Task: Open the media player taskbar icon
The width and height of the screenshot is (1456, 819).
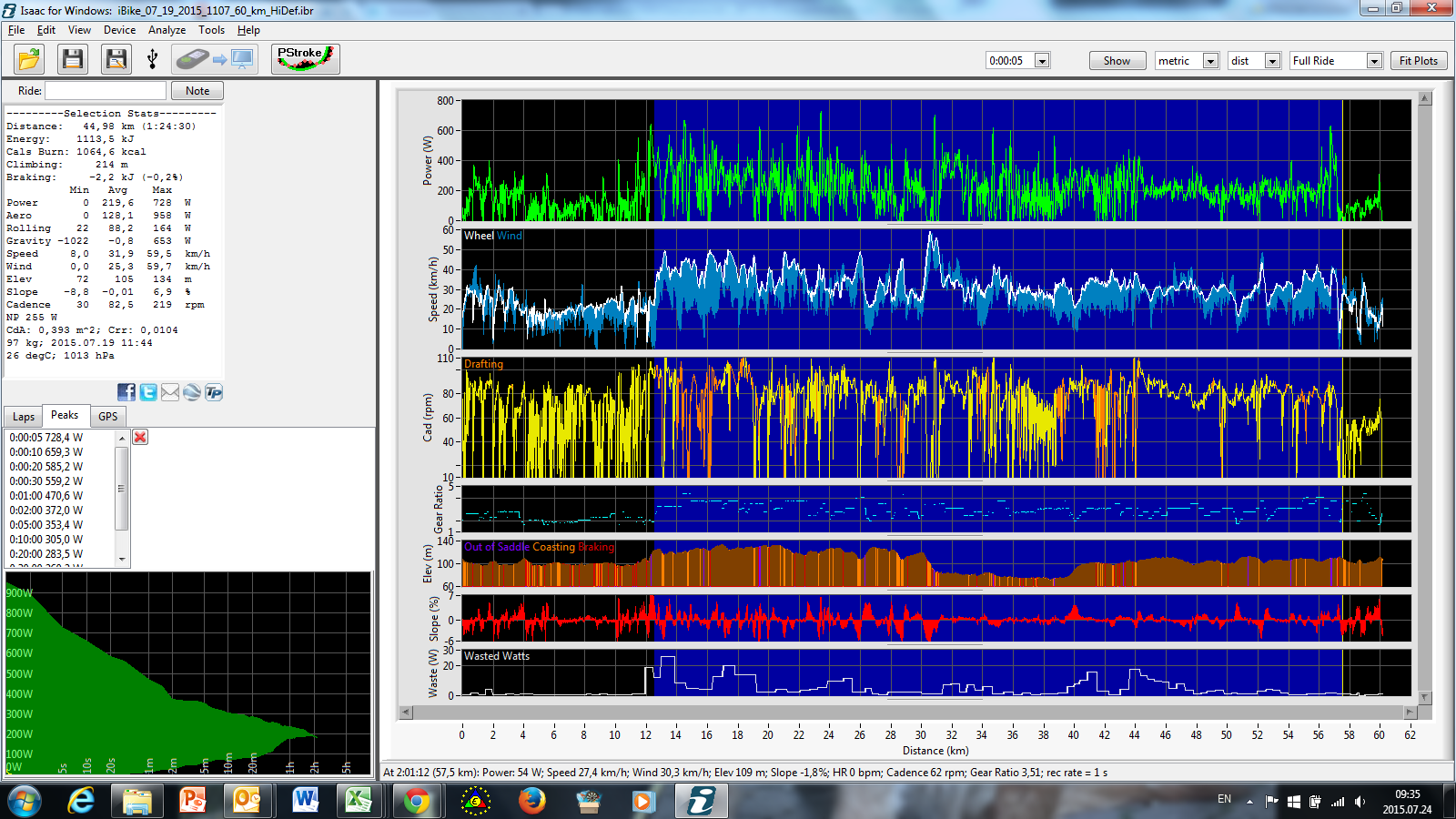Action: pyautogui.click(x=643, y=801)
